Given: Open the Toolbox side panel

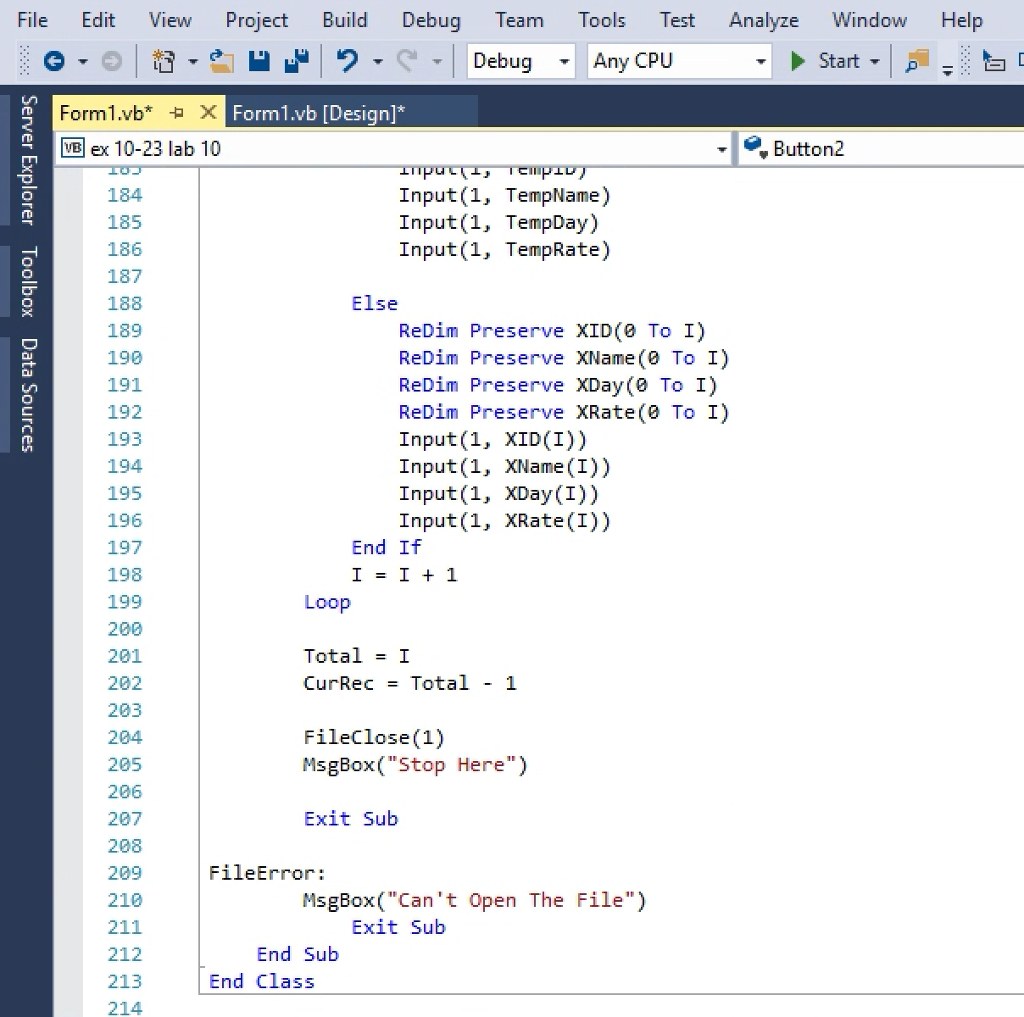Looking at the screenshot, I should tap(28, 281).
